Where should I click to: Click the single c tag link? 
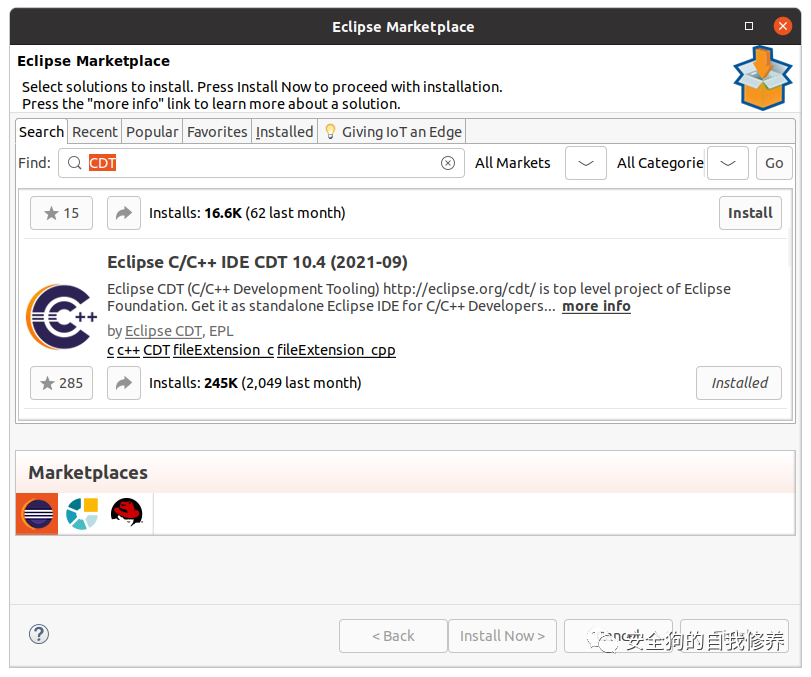110,351
